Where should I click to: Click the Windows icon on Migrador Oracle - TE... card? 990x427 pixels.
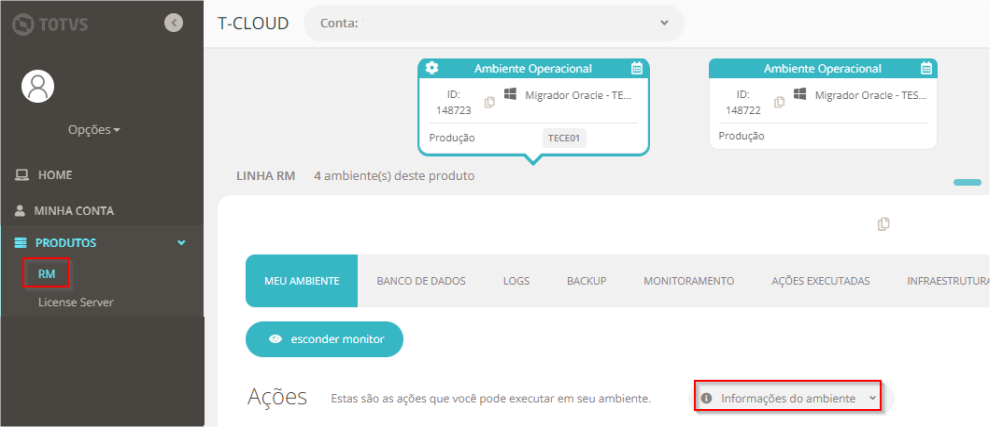click(510, 93)
